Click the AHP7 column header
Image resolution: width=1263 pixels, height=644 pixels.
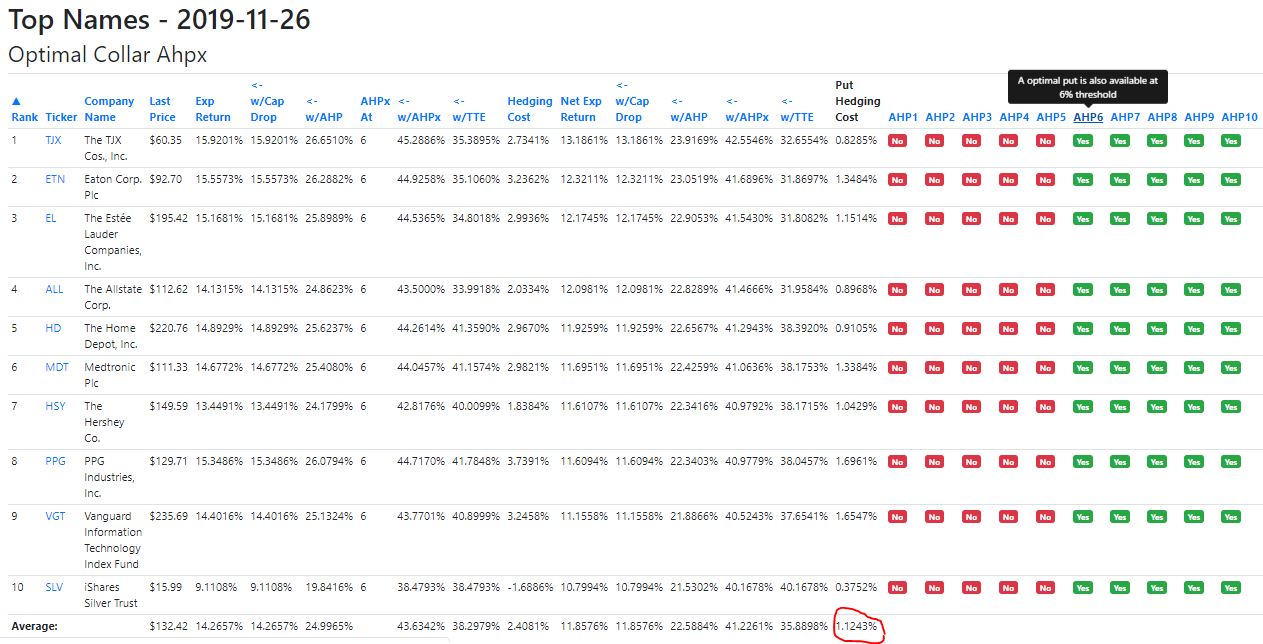tap(1125, 117)
